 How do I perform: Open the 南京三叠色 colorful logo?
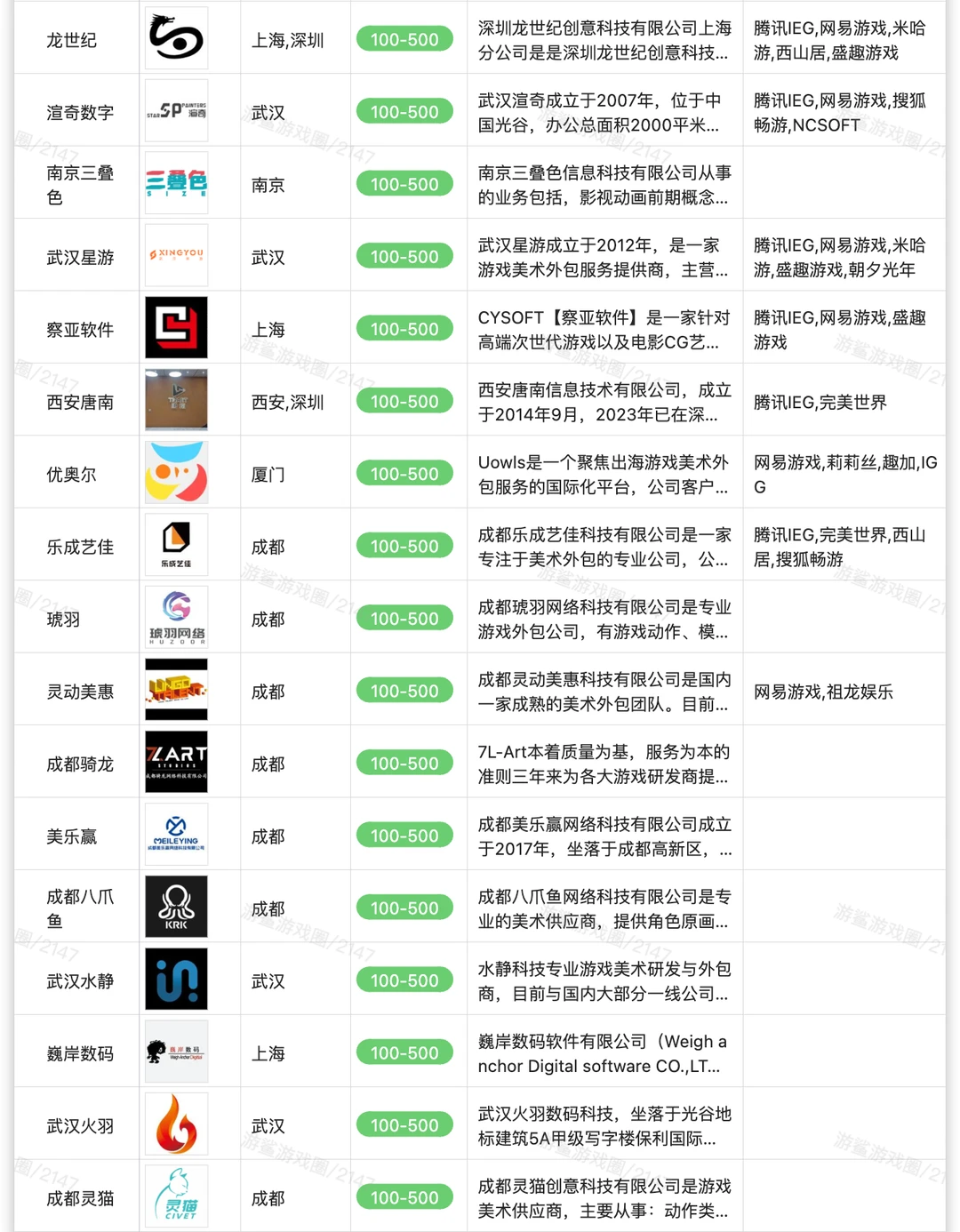tap(176, 183)
